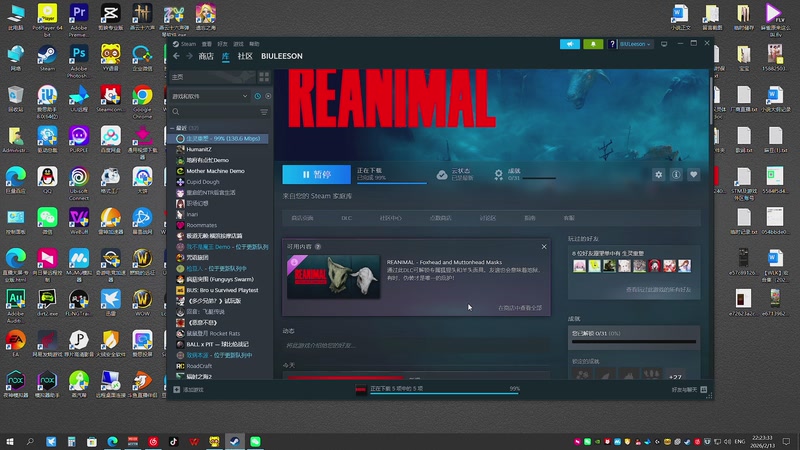This screenshot has height=450, width=800.
Task: Open the Friends menu in Steam
Action: (x=222, y=44)
